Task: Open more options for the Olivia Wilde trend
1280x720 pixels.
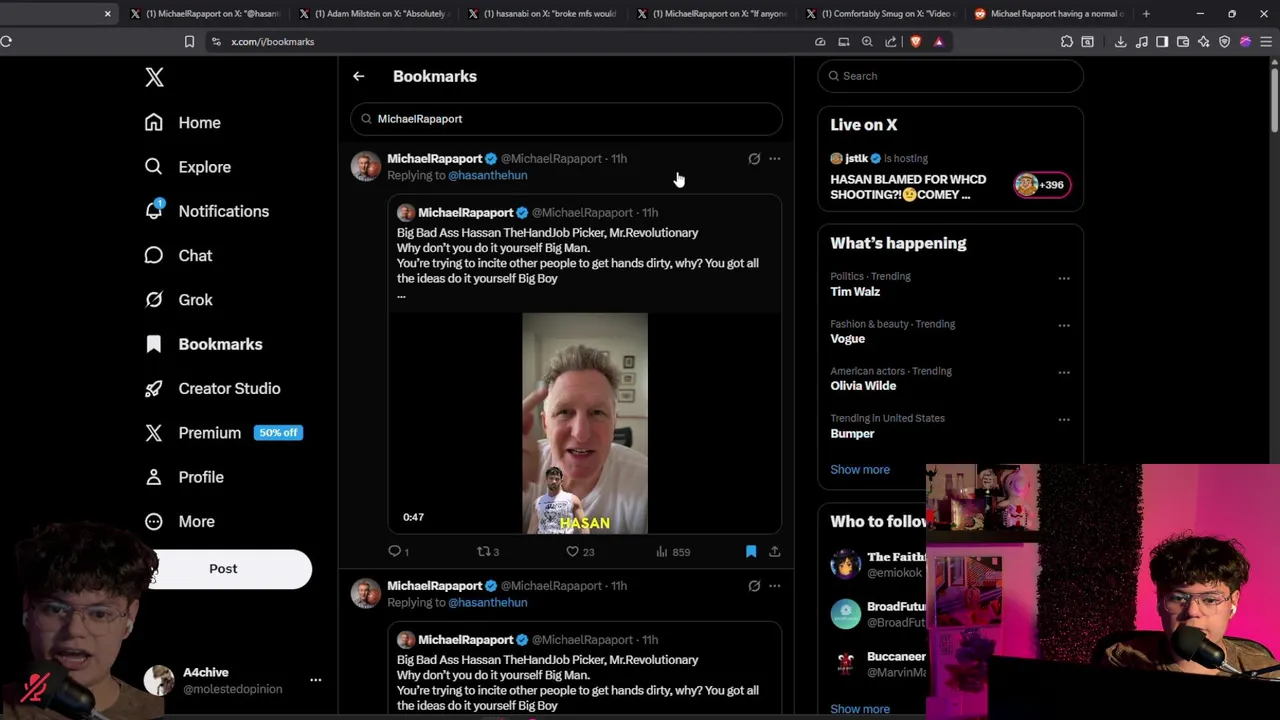Action: pyautogui.click(x=1064, y=372)
